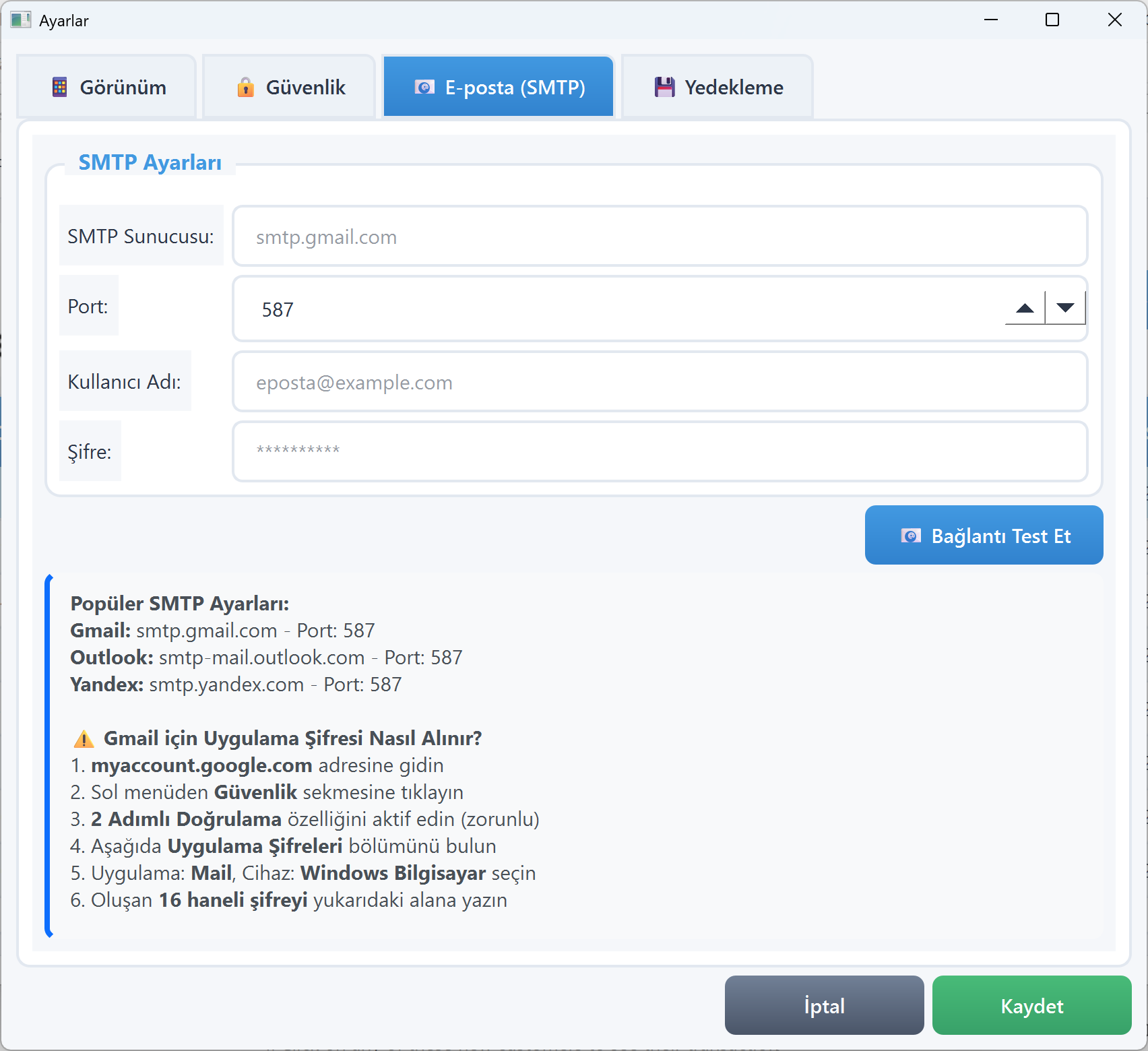Switch to the Güvenlik tab
The image size is (1148, 1051).
290,88
